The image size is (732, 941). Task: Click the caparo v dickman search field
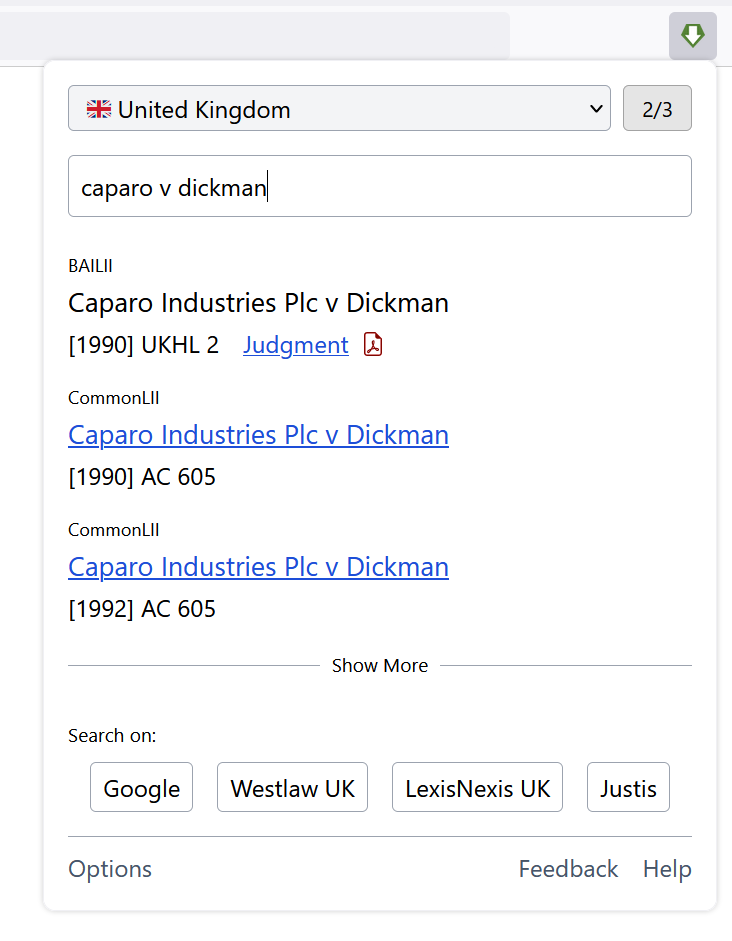[380, 187]
